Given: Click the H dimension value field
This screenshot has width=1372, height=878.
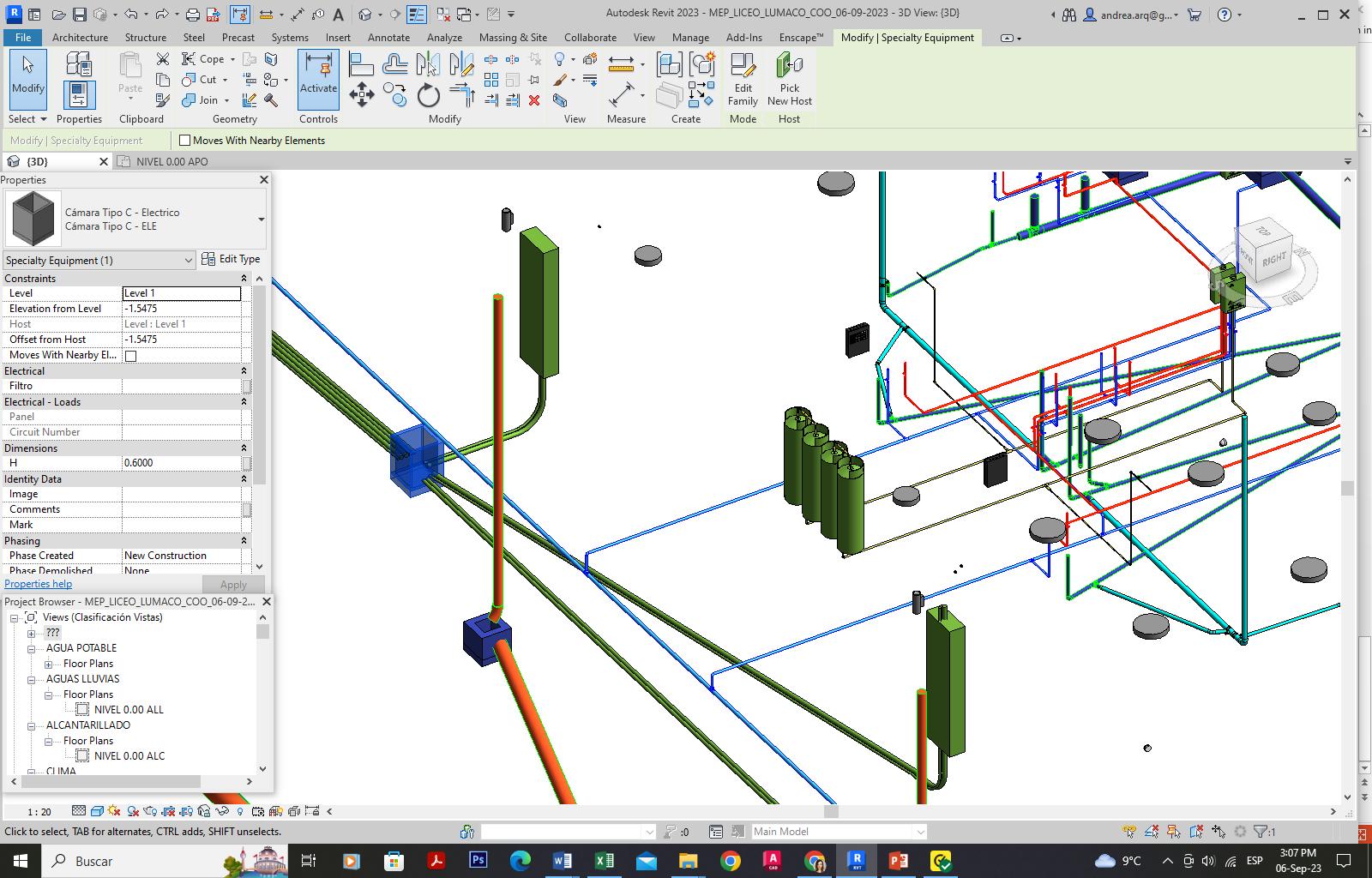Looking at the screenshot, I should click(x=181, y=463).
